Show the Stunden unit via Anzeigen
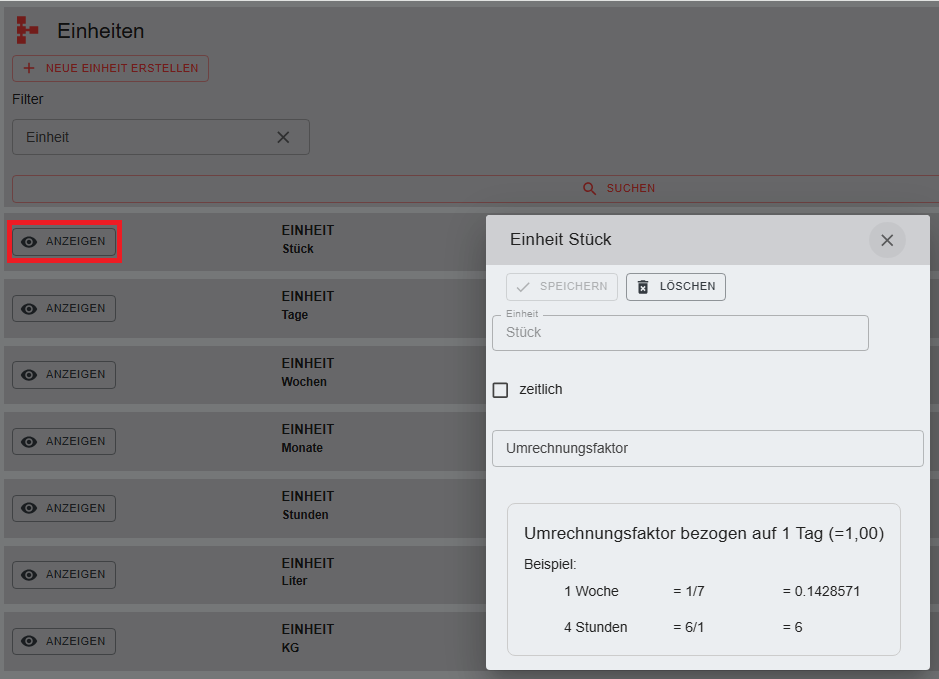The width and height of the screenshot is (939, 679). [64, 508]
